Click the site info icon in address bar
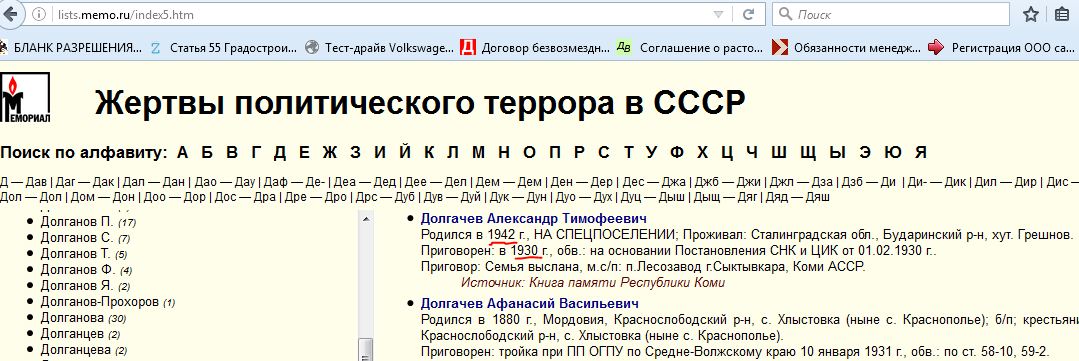The height and width of the screenshot is (361, 1079). click(40, 14)
